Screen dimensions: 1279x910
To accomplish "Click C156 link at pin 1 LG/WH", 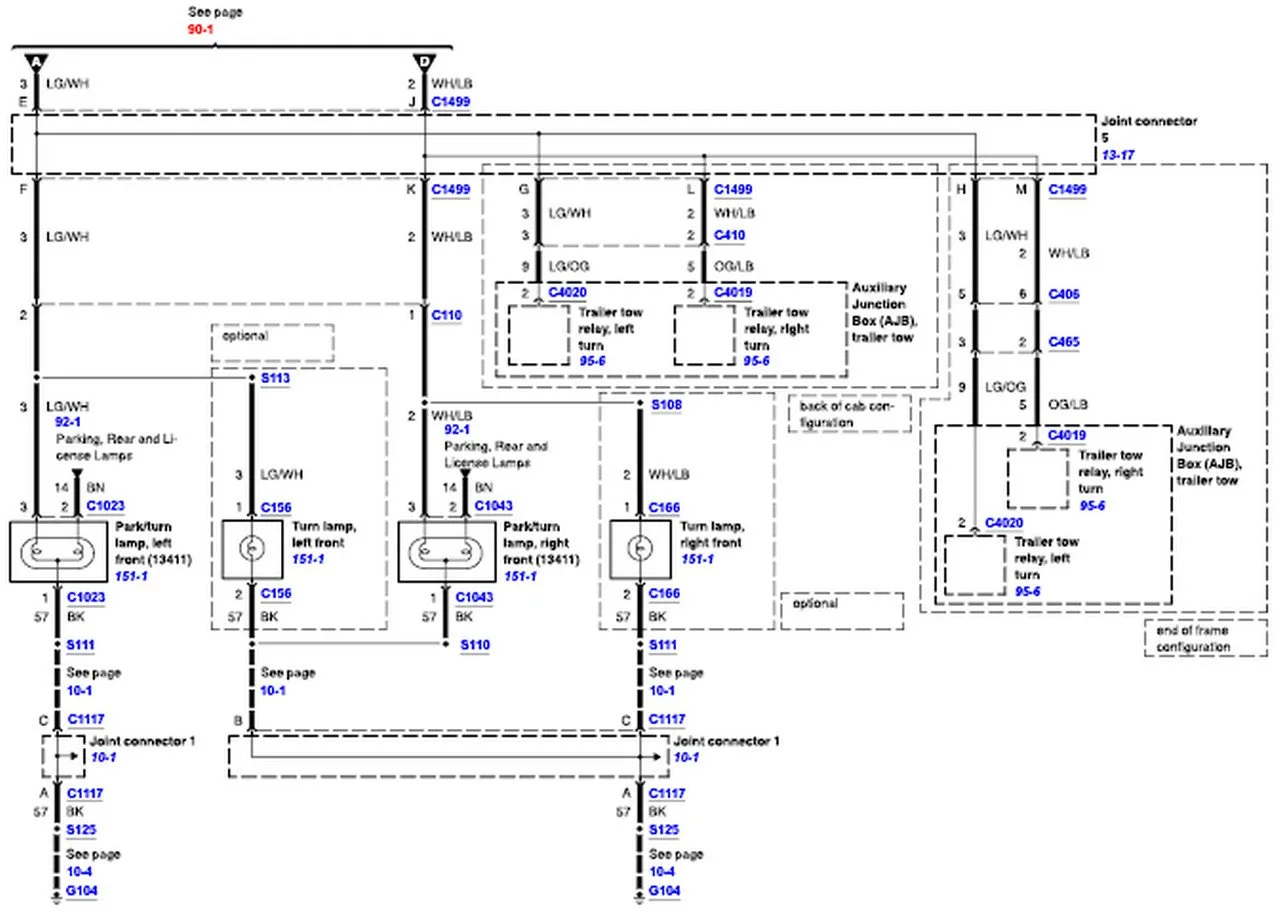I will click(x=276, y=507).
